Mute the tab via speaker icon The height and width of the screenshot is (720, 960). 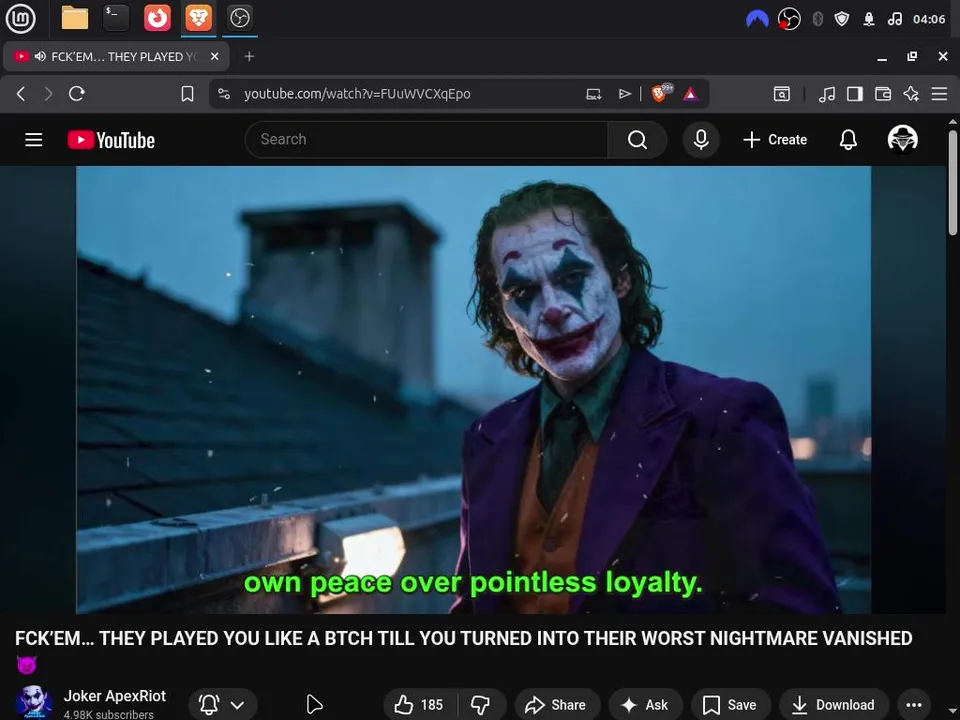(40, 56)
